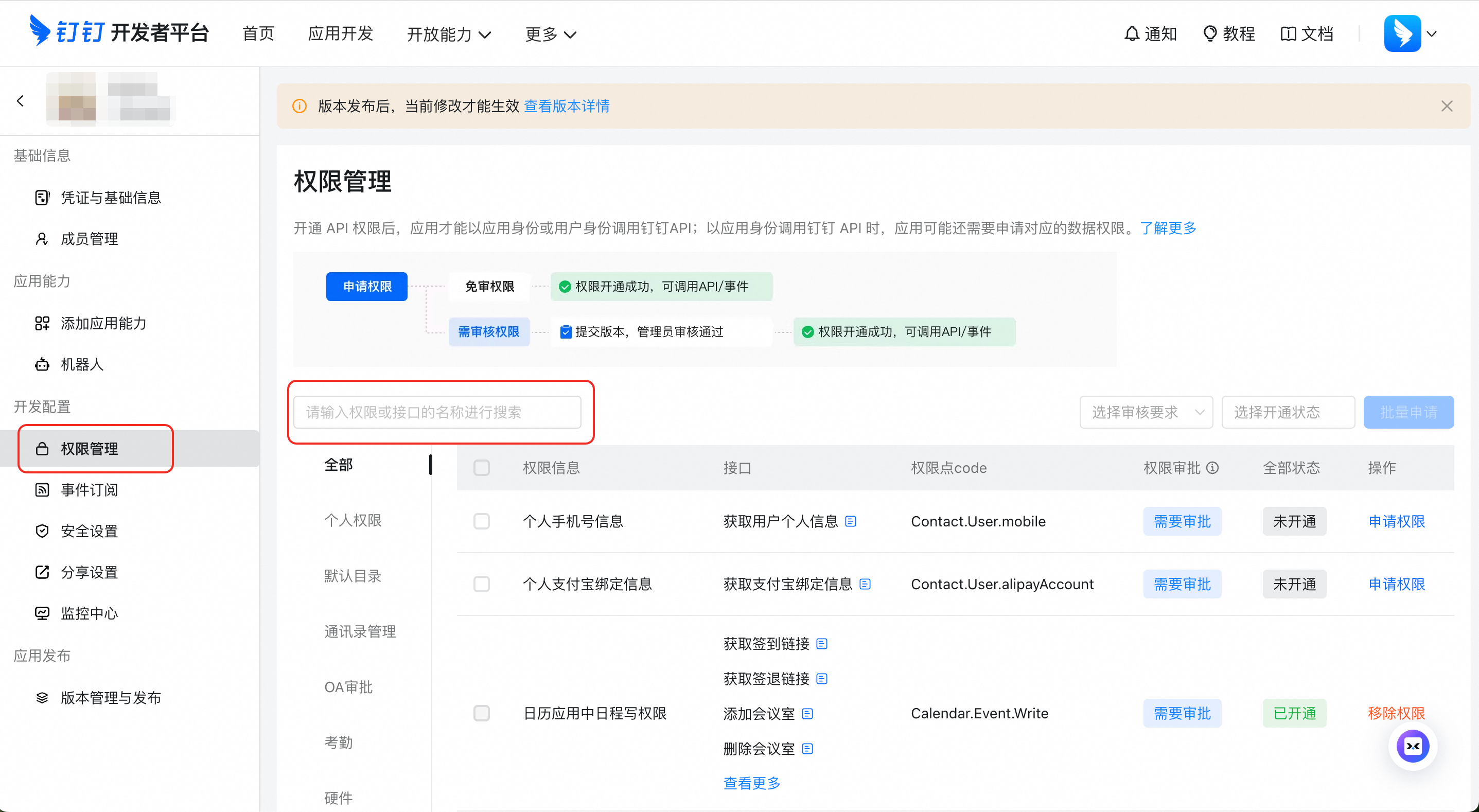Click the 查看版本详情 link
This screenshot has height=812, width=1479.
click(566, 106)
